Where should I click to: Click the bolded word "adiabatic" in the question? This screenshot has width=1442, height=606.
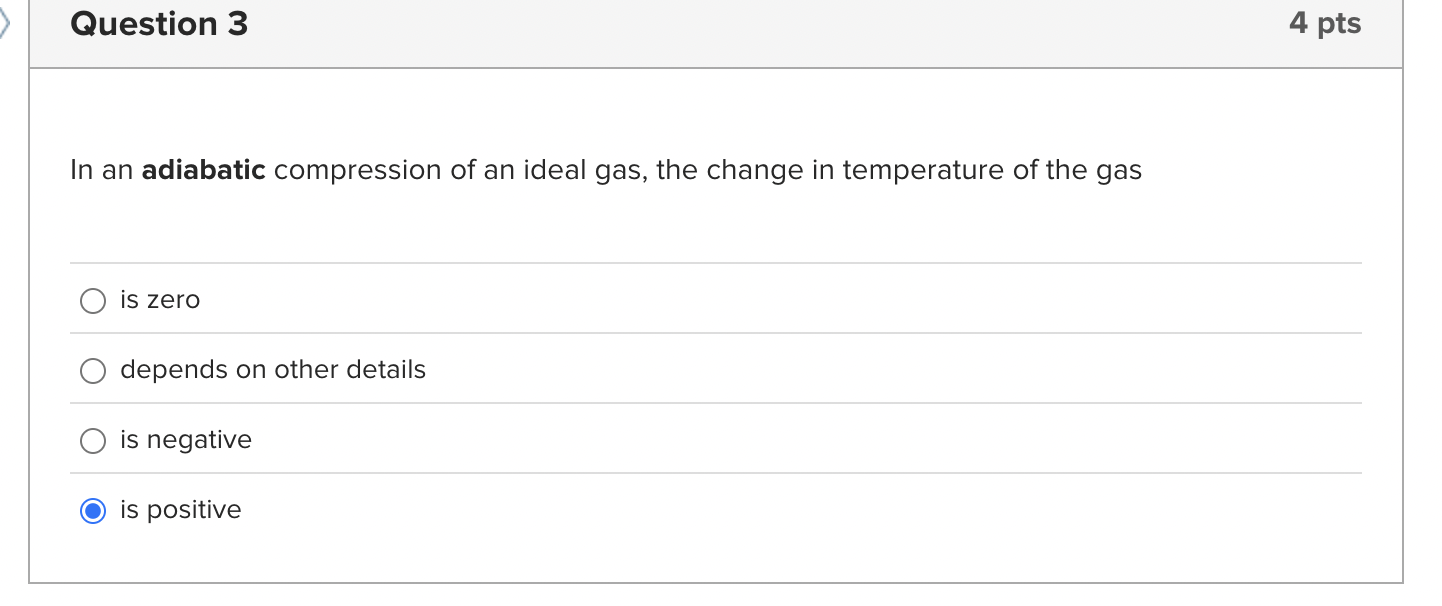(x=204, y=170)
